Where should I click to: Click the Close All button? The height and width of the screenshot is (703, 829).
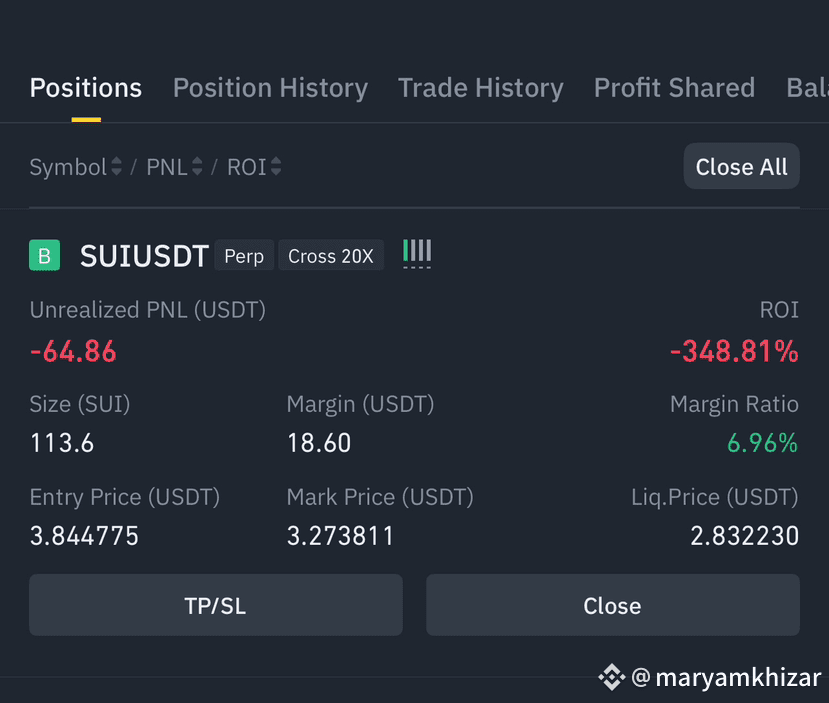(741, 166)
